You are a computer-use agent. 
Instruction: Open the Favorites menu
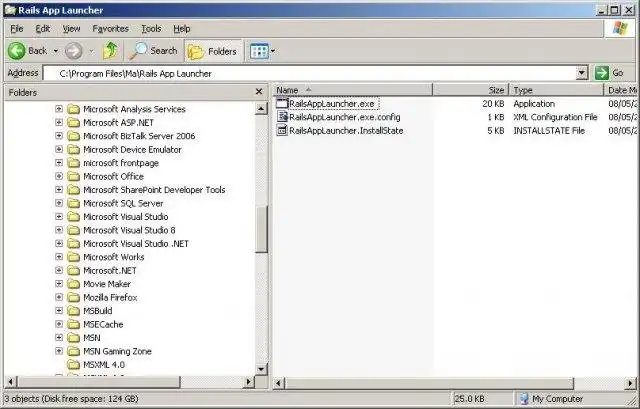(x=110, y=29)
